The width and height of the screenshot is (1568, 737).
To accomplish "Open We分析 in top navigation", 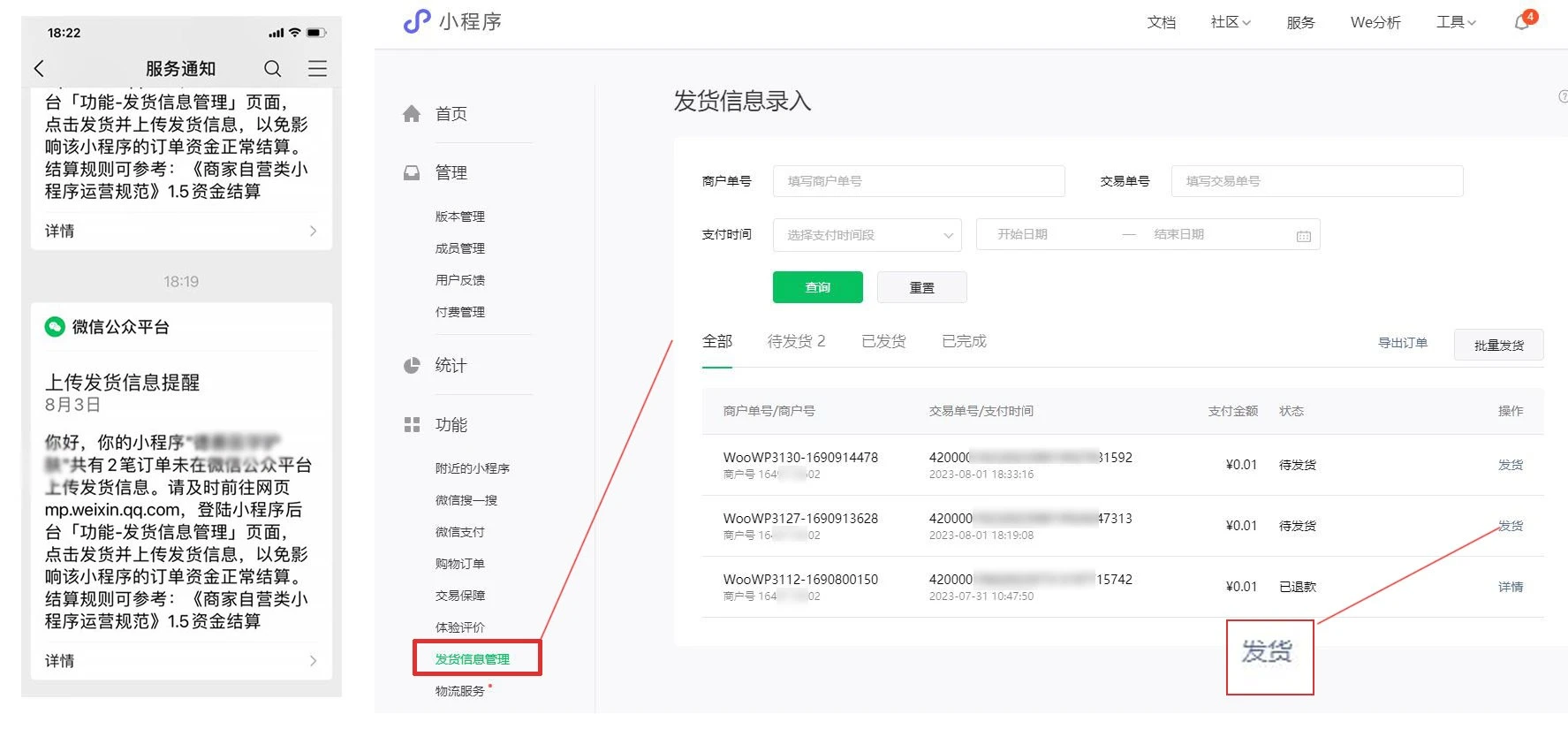I will coord(1375,22).
